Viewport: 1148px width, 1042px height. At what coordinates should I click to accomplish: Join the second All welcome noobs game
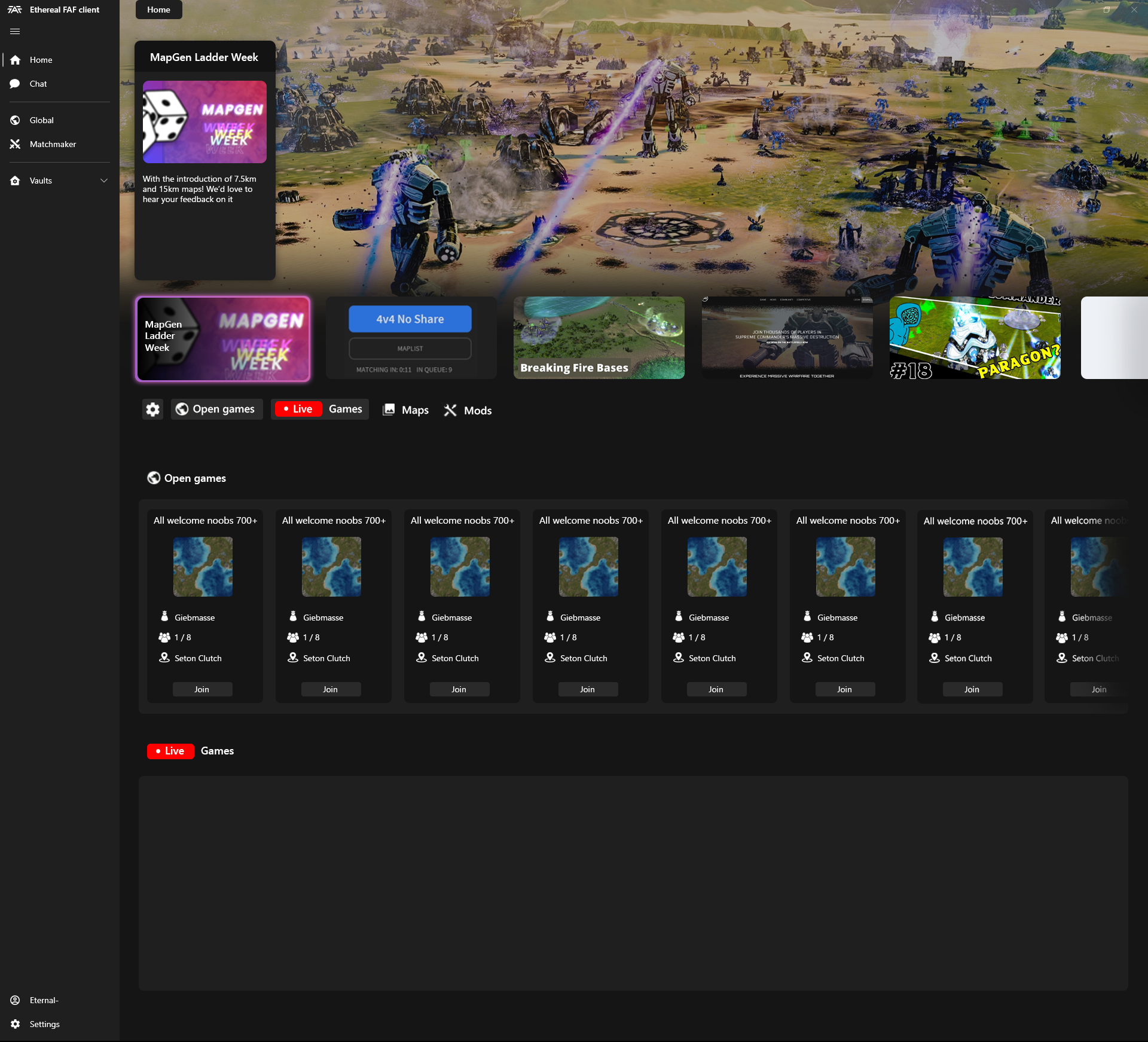click(331, 689)
